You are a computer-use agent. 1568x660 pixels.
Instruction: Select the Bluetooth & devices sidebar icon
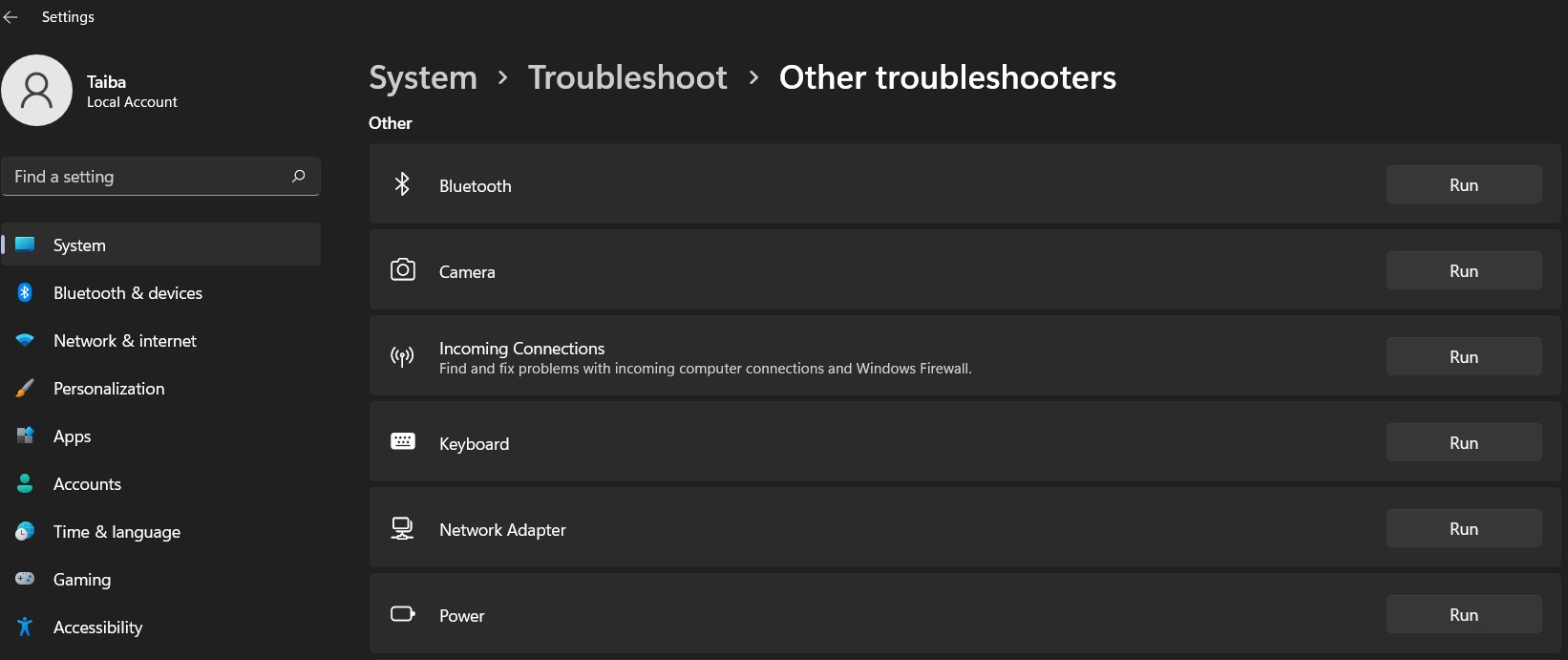coord(24,292)
